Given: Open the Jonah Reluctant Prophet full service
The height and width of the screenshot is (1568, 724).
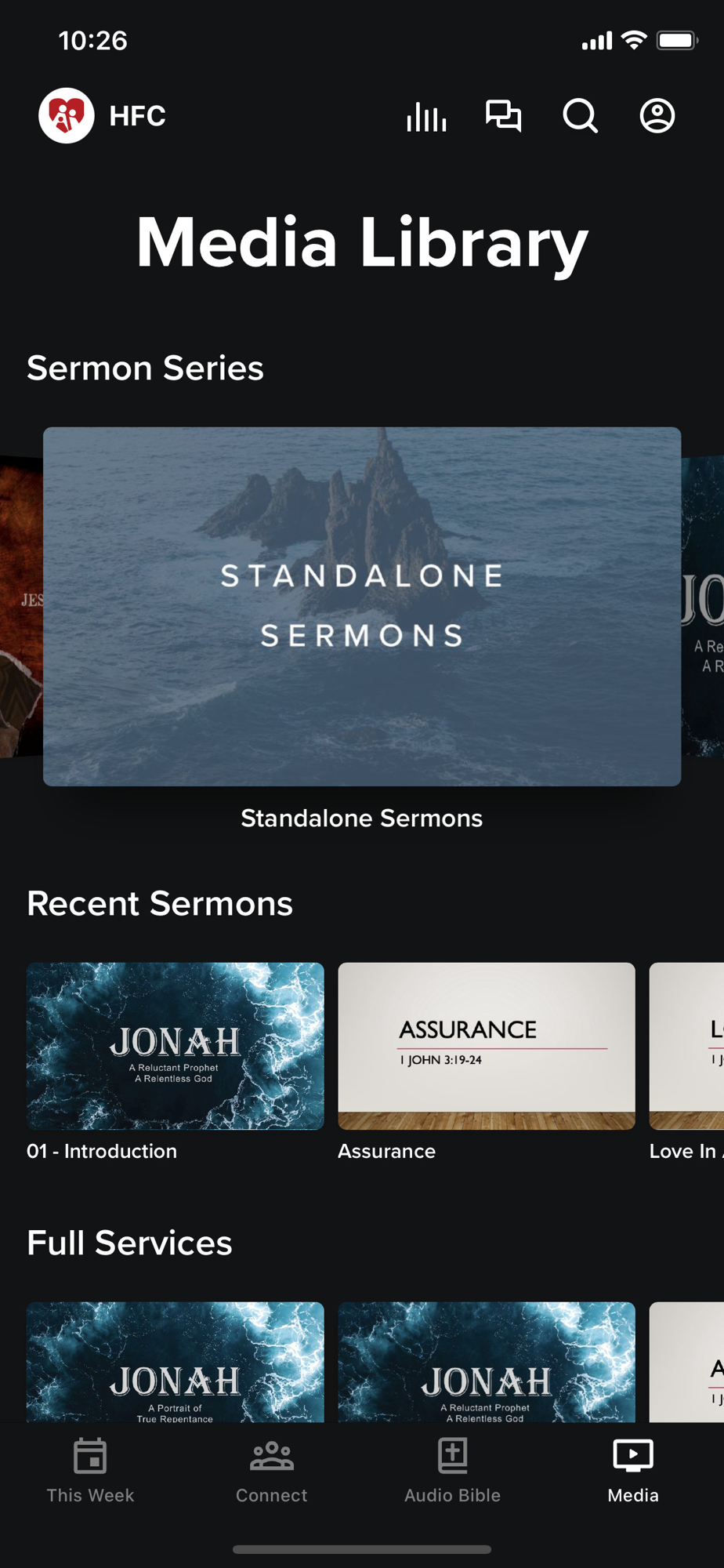Looking at the screenshot, I should [x=487, y=1363].
